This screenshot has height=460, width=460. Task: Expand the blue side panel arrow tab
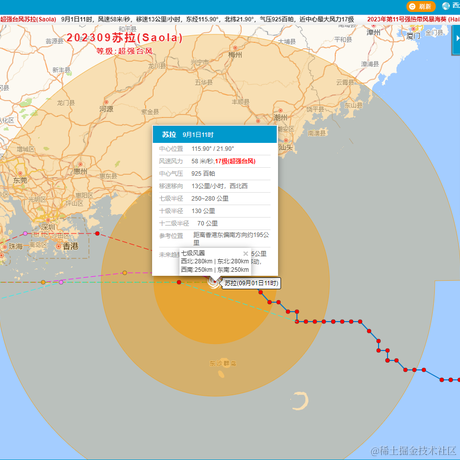click(456, 39)
